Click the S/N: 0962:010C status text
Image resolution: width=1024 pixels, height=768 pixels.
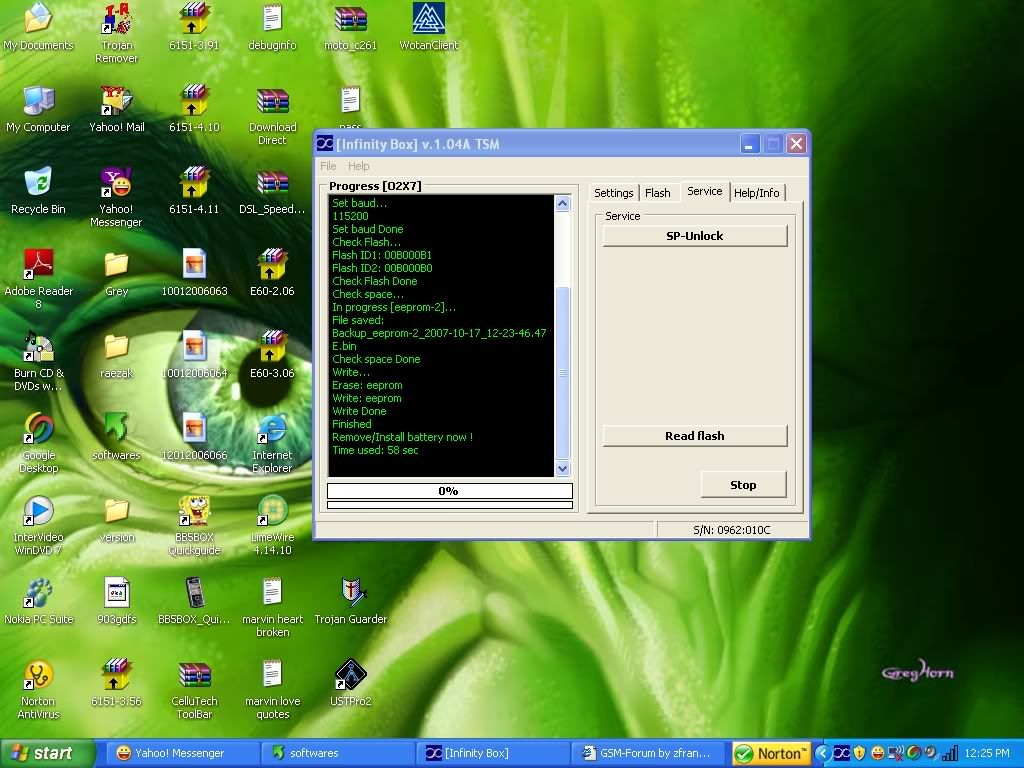731,530
